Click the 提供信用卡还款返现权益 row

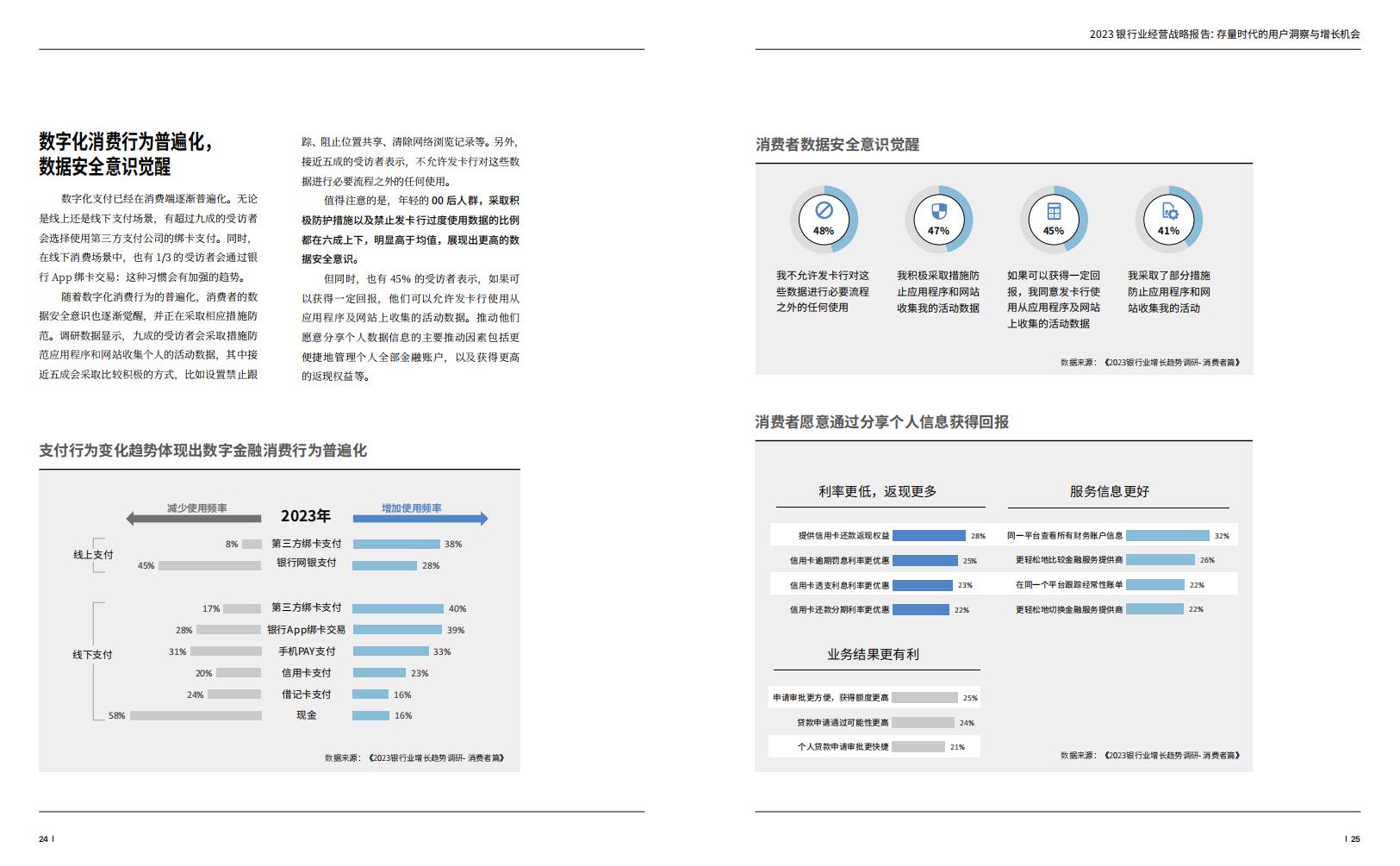tap(879, 535)
